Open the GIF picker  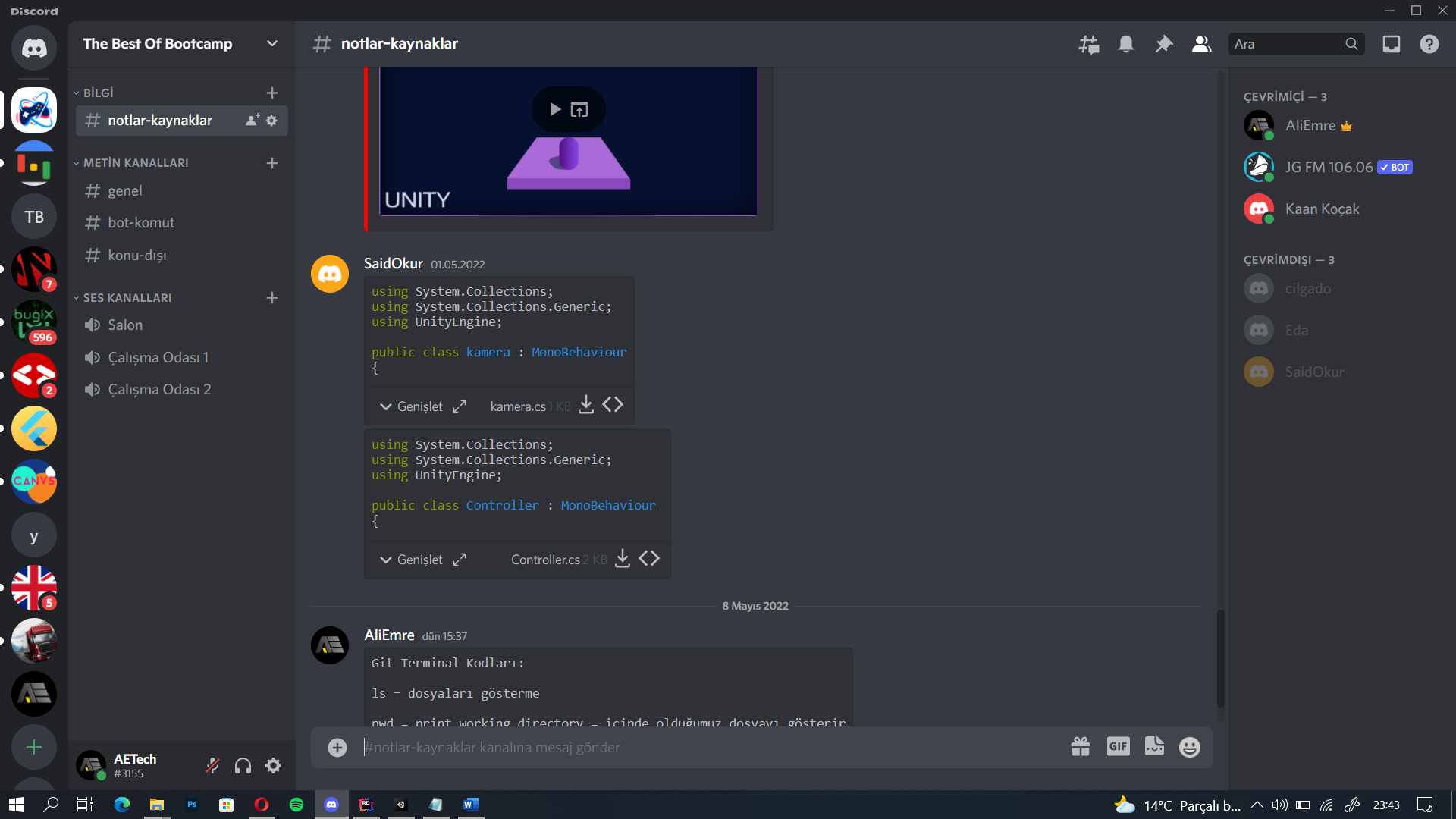(1117, 746)
